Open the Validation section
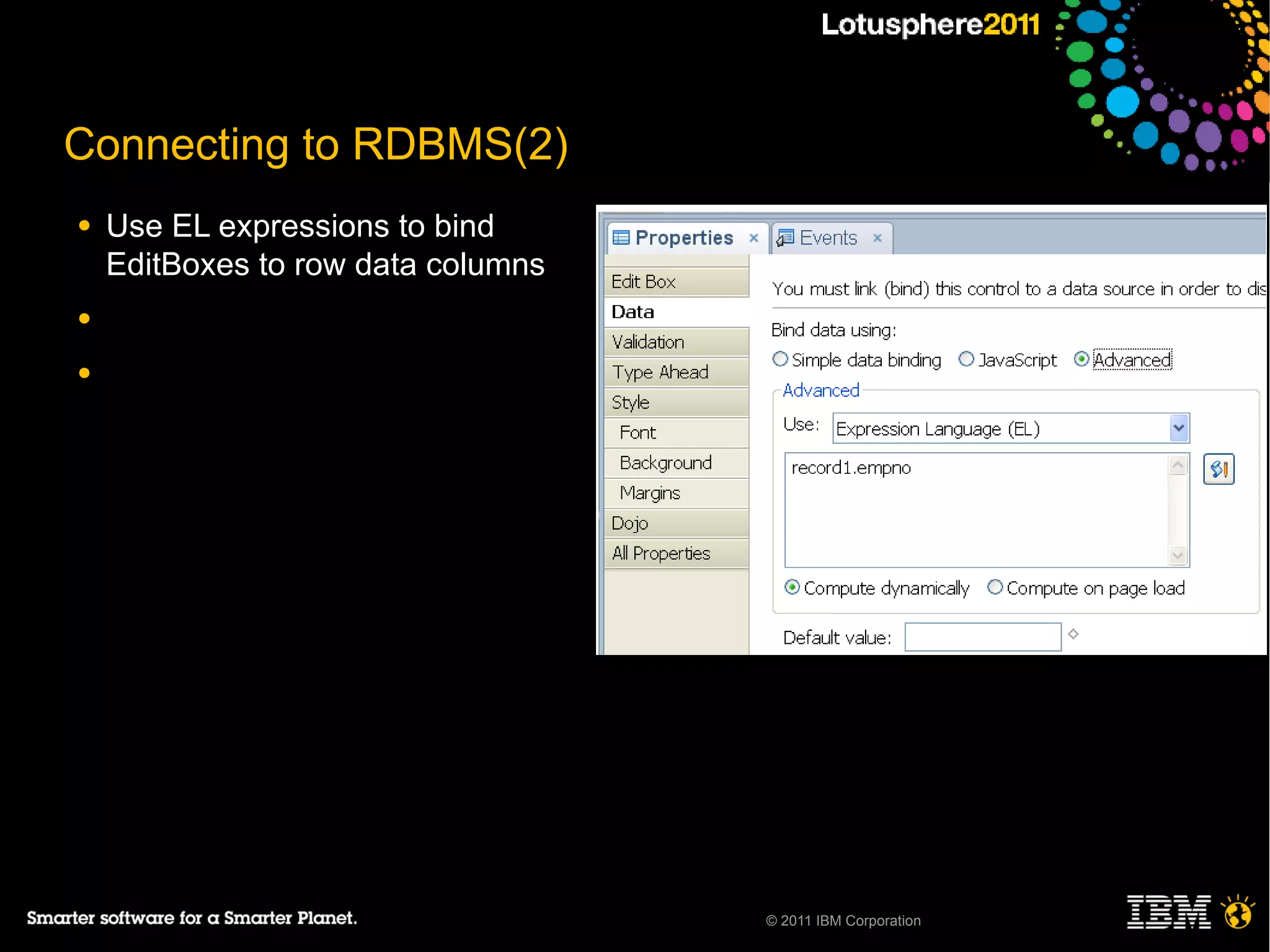The width and height of the screenshot is (1270, 952). click(677, 342)
